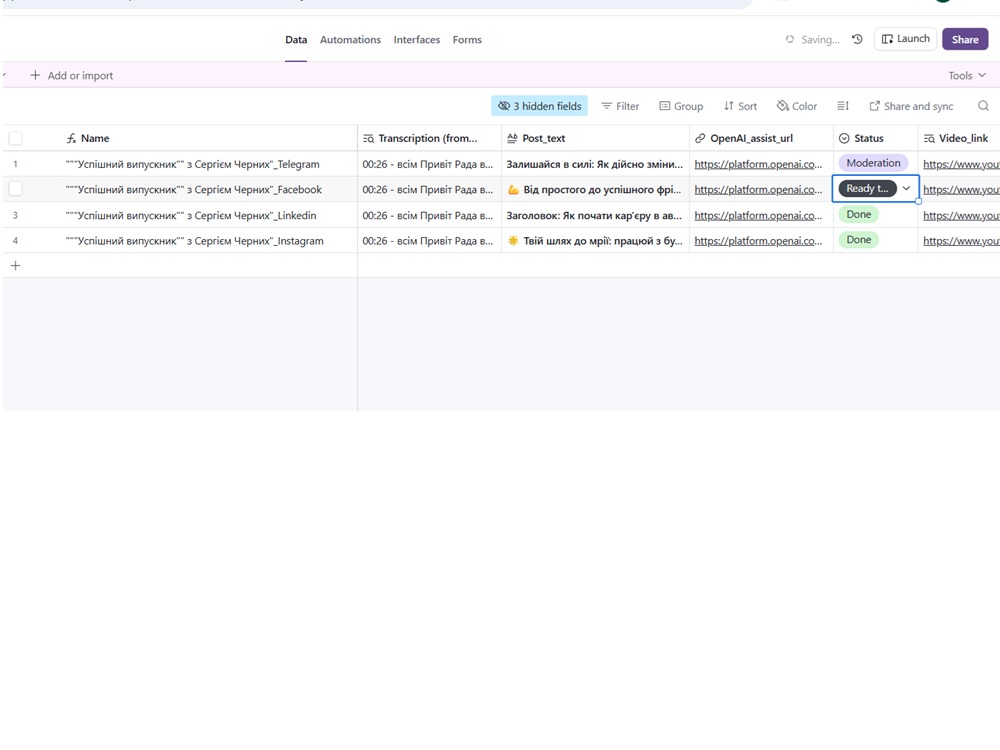
Task: Select Transcription cell in Linkedin row
Action: coord(429,216)
